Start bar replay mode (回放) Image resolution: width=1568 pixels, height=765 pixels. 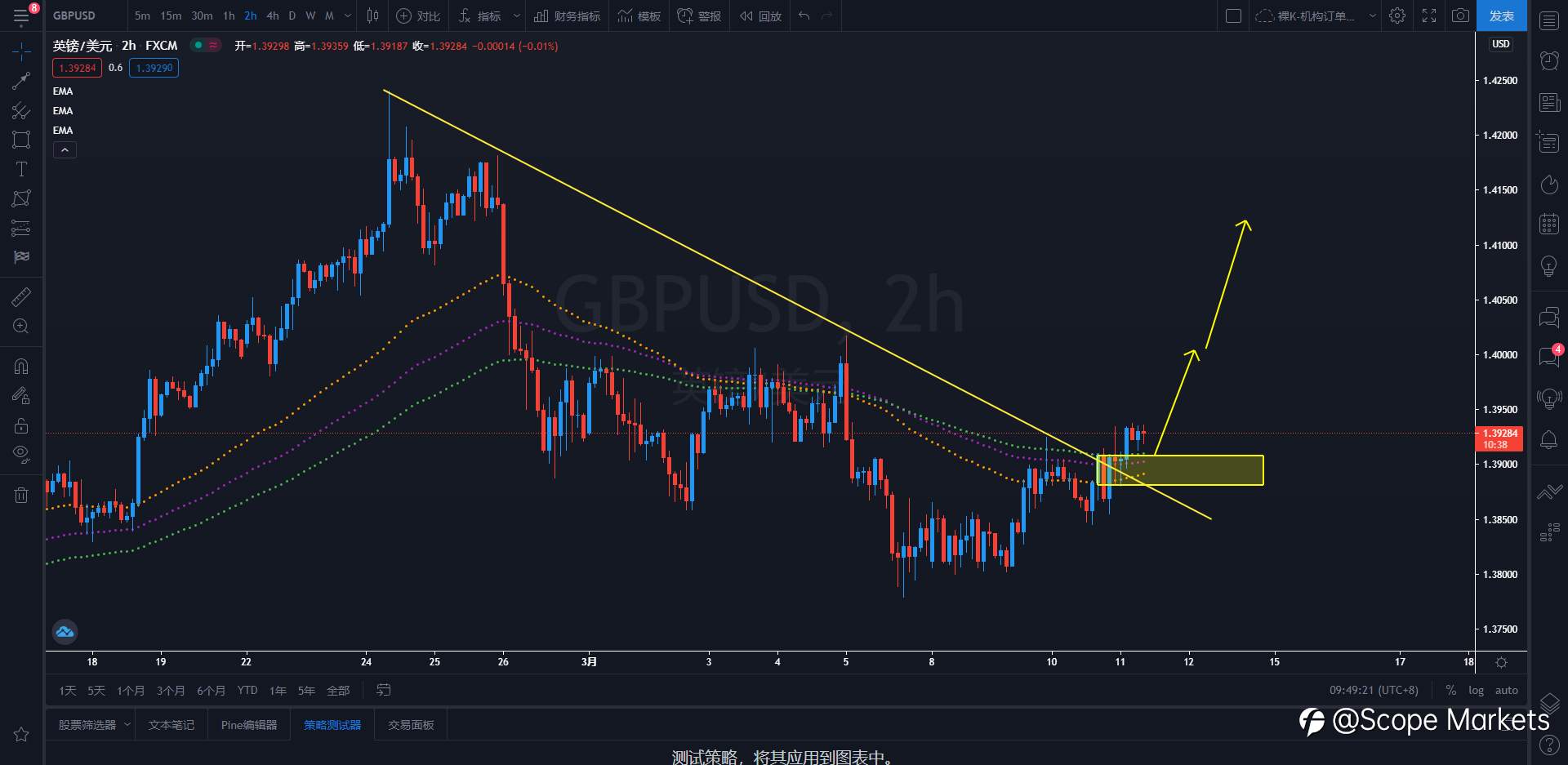(x=760, y=16)
